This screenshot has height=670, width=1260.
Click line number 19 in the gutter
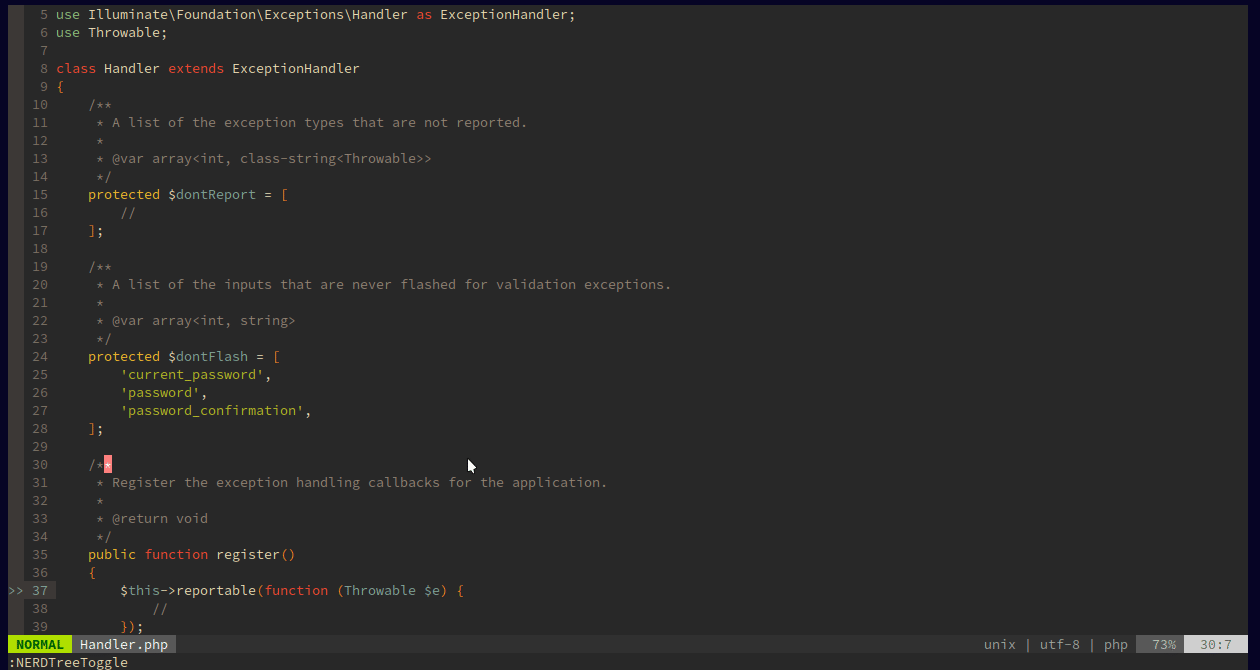(40, 267)
